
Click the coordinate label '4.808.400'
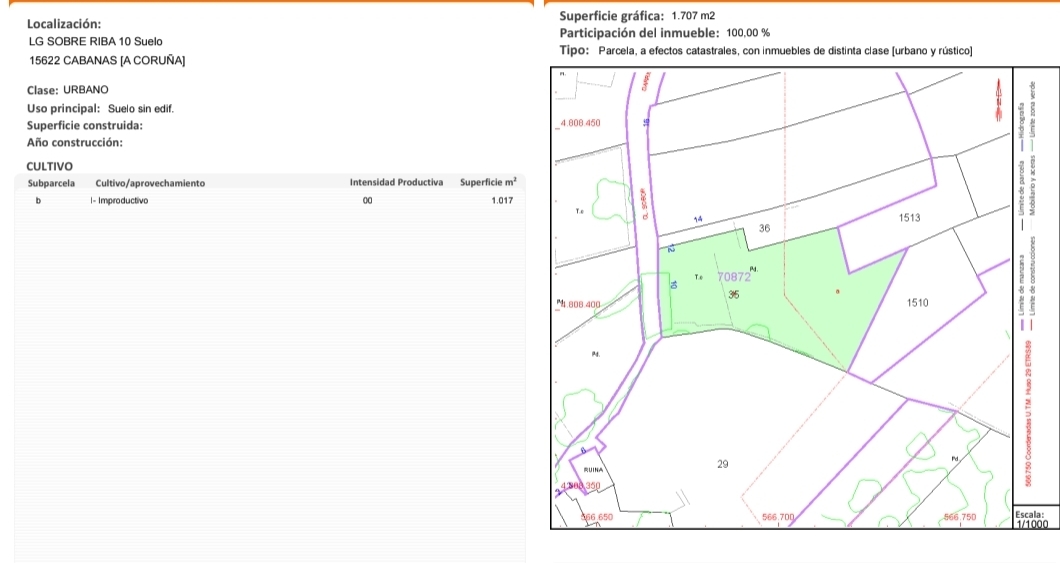(x=579, y=304)
